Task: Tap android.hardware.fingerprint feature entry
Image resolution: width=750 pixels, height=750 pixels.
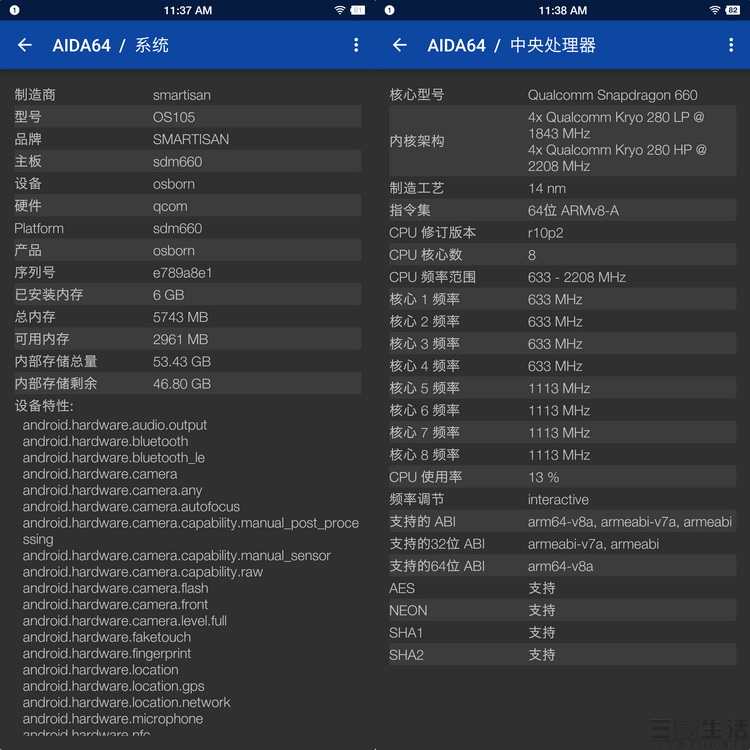Action: (x=107, y=653)
